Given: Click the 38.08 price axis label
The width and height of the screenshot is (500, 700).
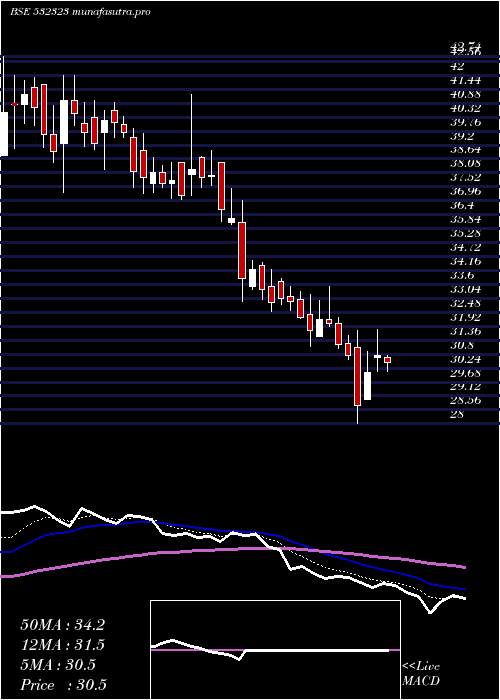Looking at the screenshot, I should pyautogui.click(x=466, y=164).
